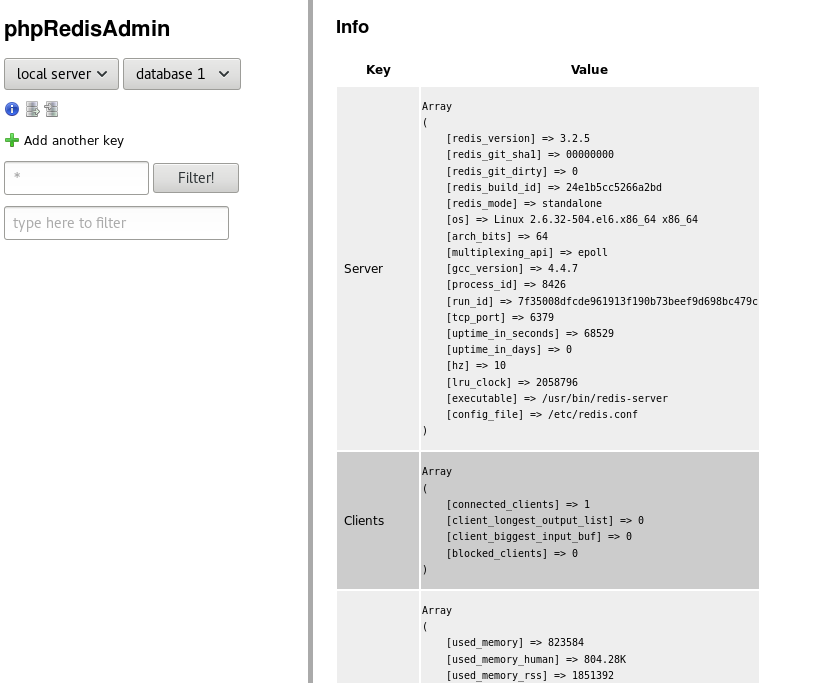Click the client_biggest_input_buf line
Image resolution: width=817 pixels, height=683 pixels.
coord(539,537)
